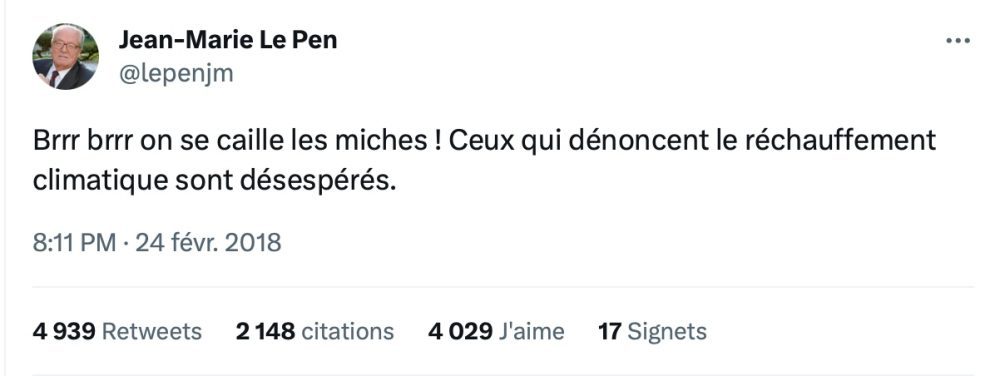Click Jean-Marie Le Pen's profile avatar
The height and width of the screenshot is (376, 1000).
[65, 56]
